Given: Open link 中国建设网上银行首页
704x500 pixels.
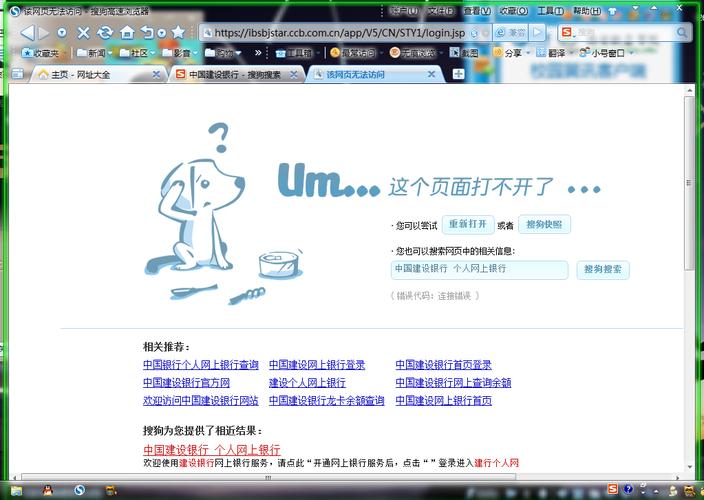Looking at the screenshot, I should tap(444, 400).
